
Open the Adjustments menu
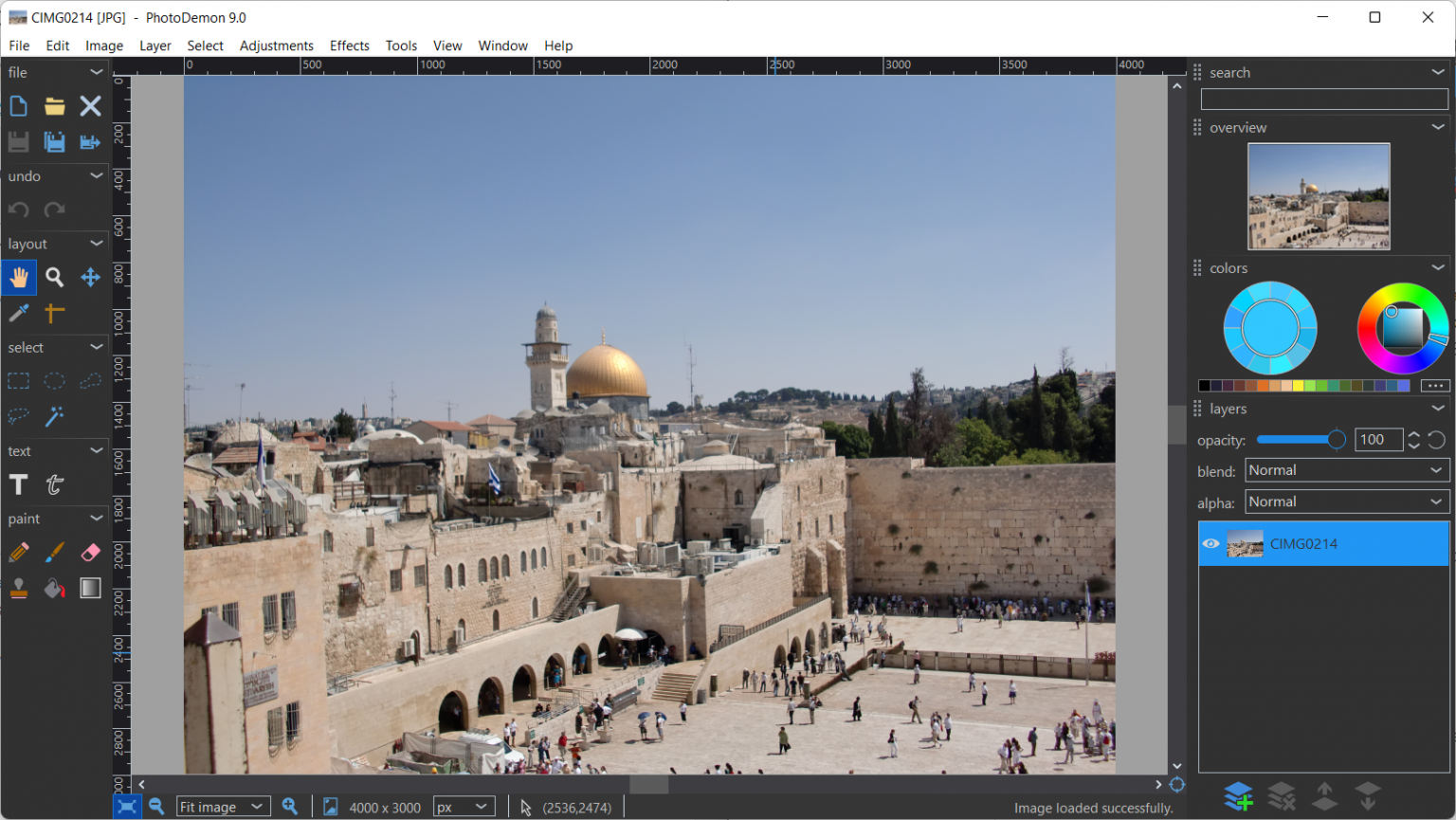276,46
